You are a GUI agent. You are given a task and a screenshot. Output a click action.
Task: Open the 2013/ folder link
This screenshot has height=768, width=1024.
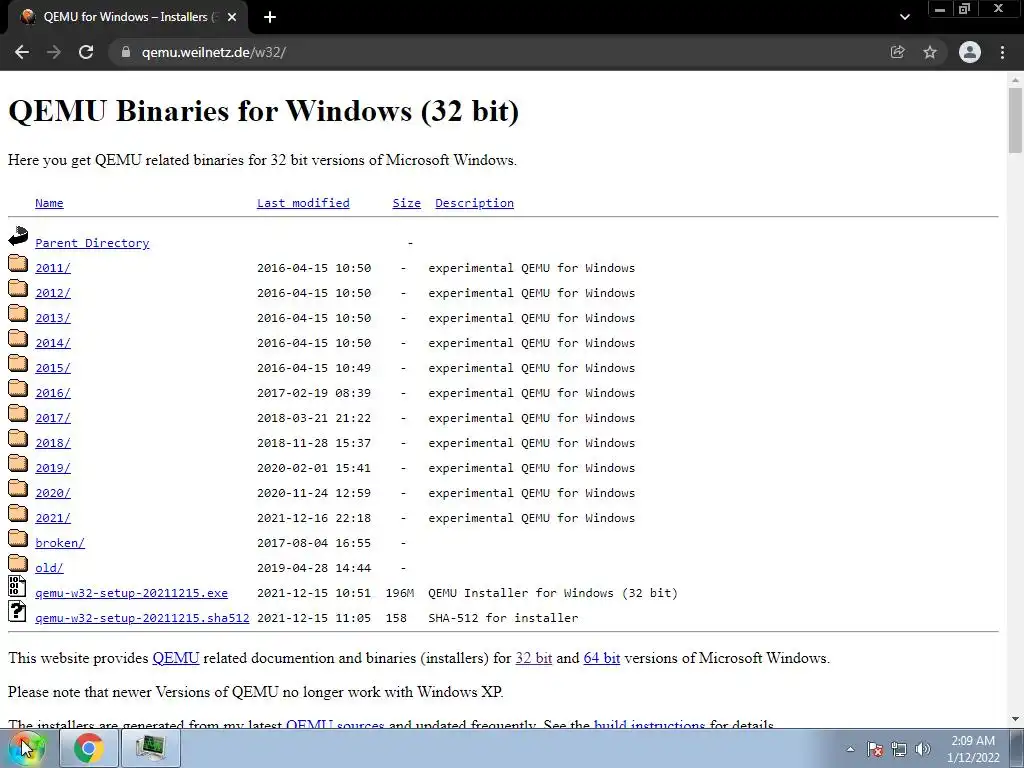[x=52, y=318]
